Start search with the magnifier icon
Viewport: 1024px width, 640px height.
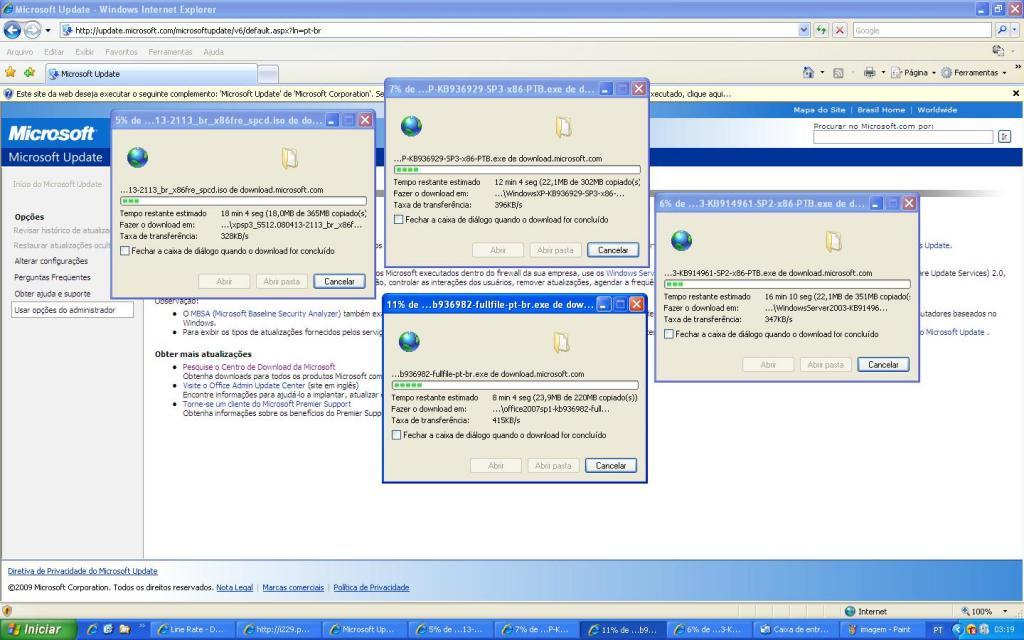tap(1001, 30)
